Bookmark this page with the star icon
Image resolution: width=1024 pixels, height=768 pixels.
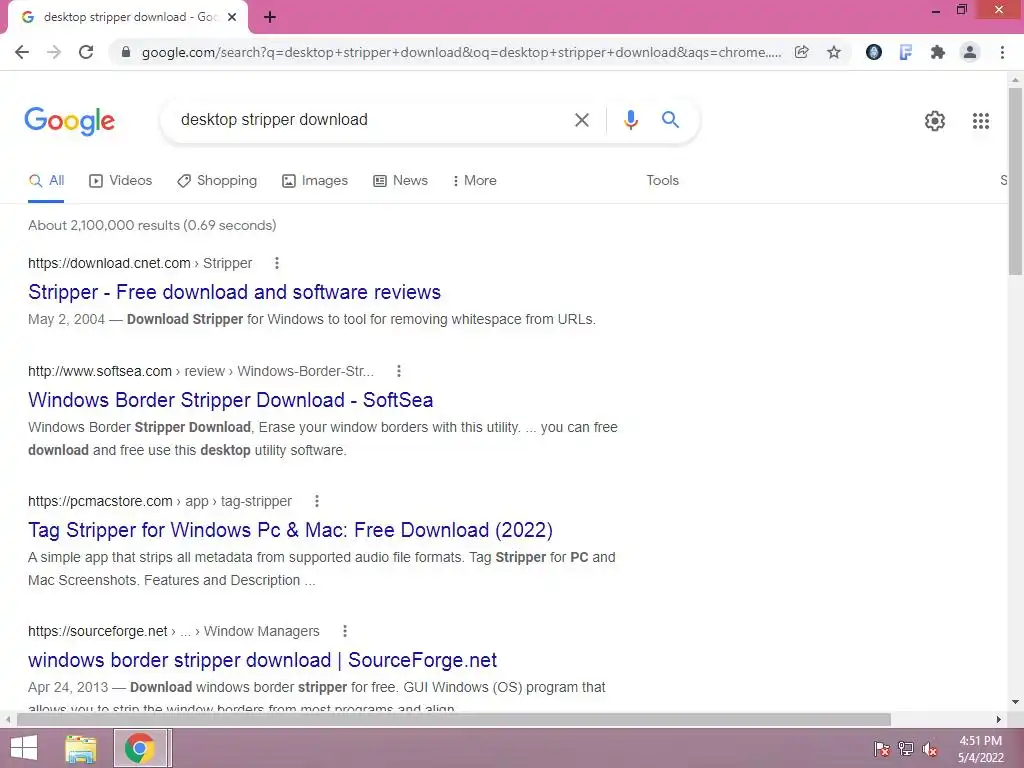pos(834,52)
